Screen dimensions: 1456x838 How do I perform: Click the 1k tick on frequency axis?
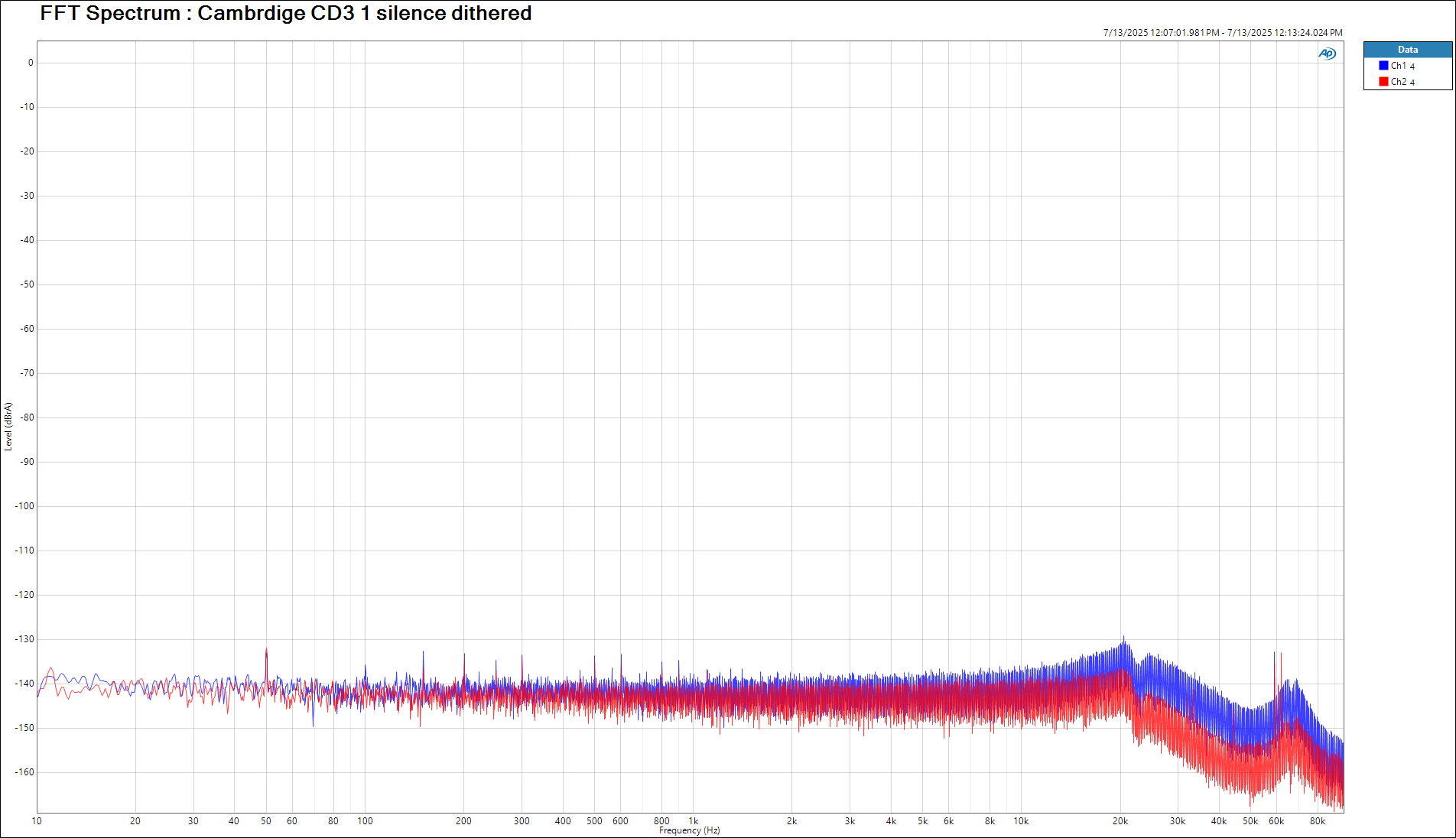click(x=694, y=821)
